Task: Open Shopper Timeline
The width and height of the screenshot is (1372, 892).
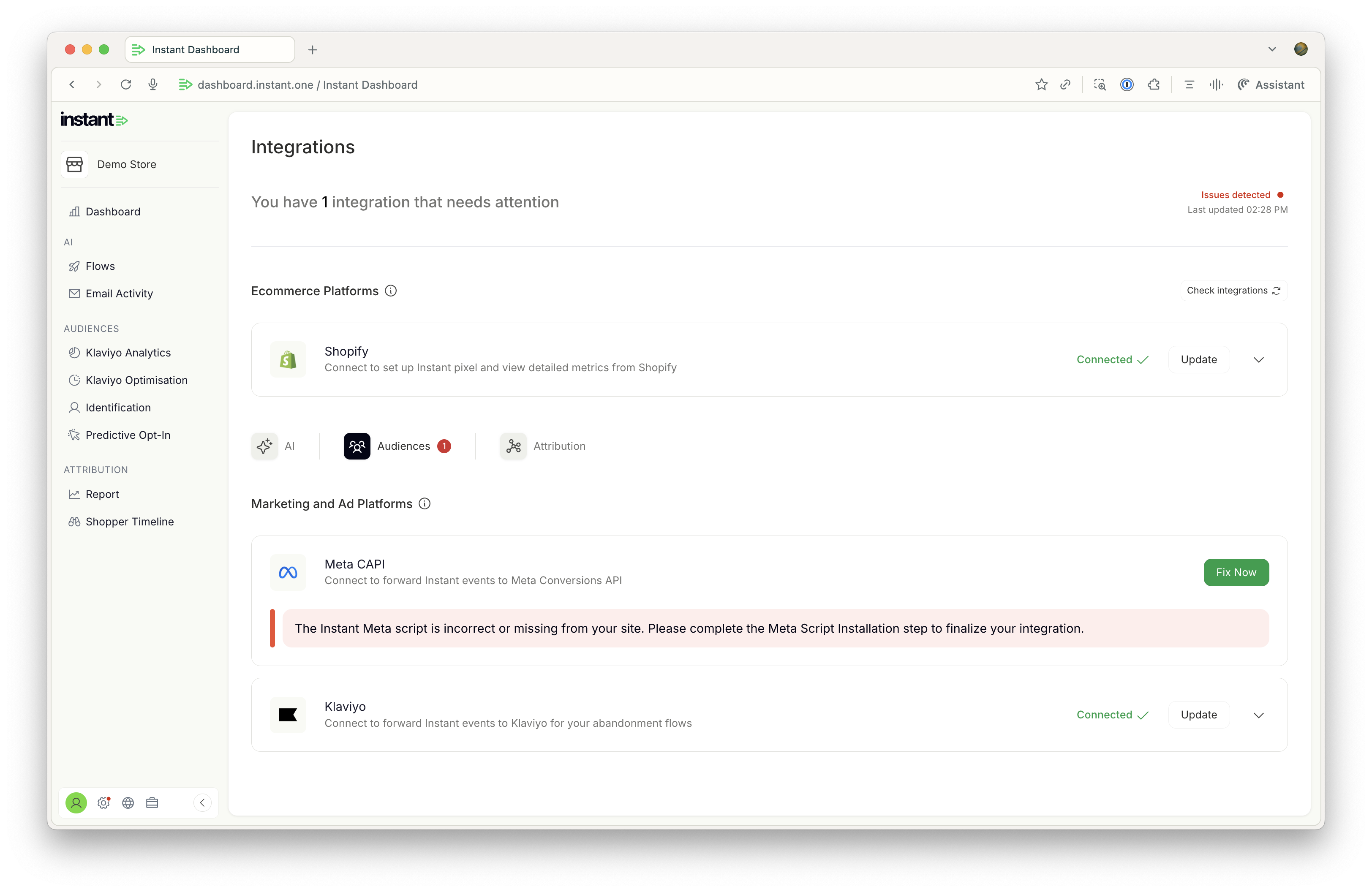Action: coord(129,522)
